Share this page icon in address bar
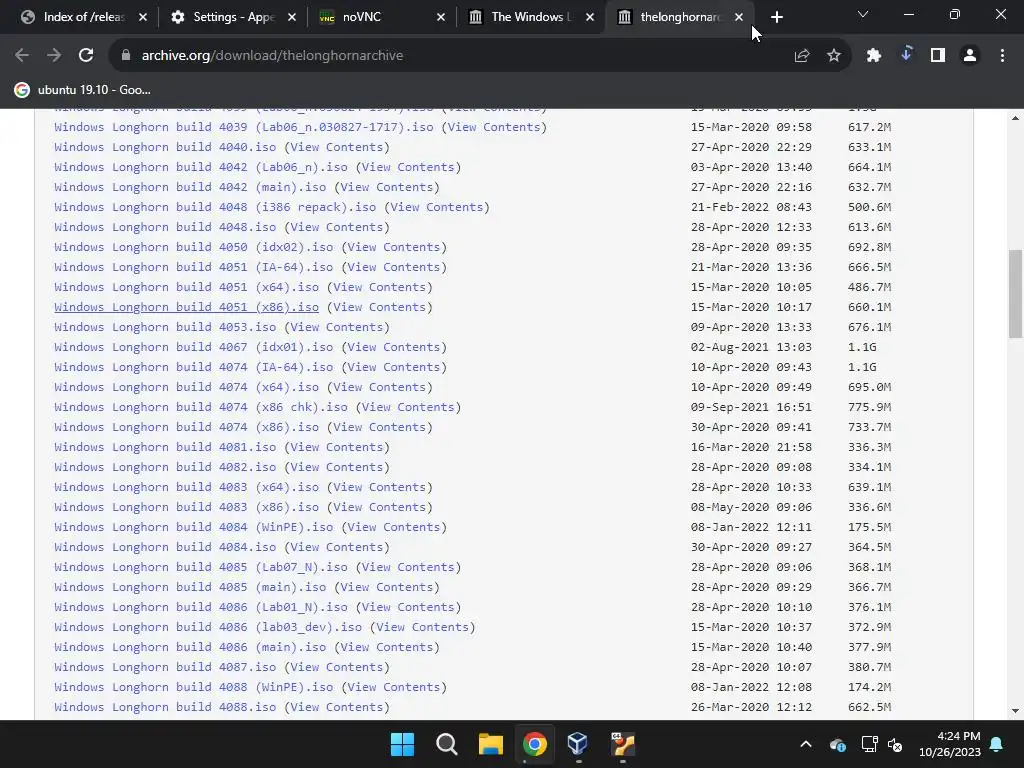 click(x=802, y=56)
